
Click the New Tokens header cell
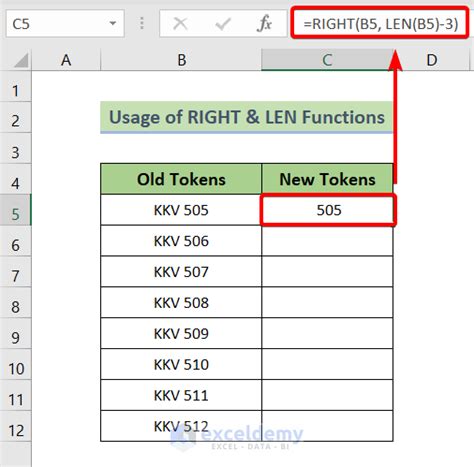(x=327, y=179)
